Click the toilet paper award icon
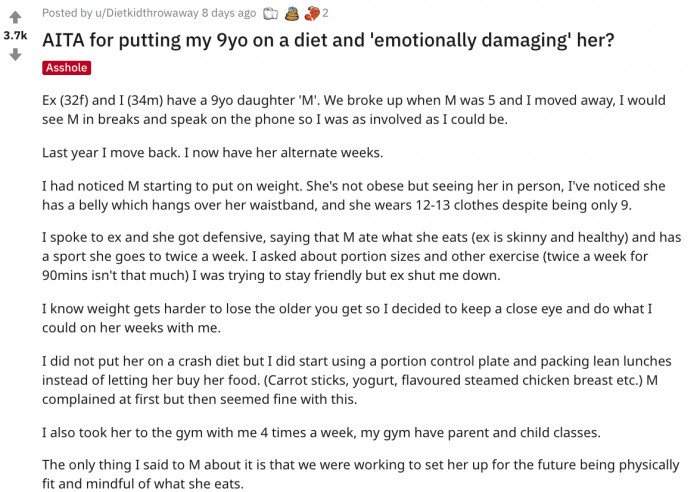This screenshot has height=492, width=700. pos(270,14)
